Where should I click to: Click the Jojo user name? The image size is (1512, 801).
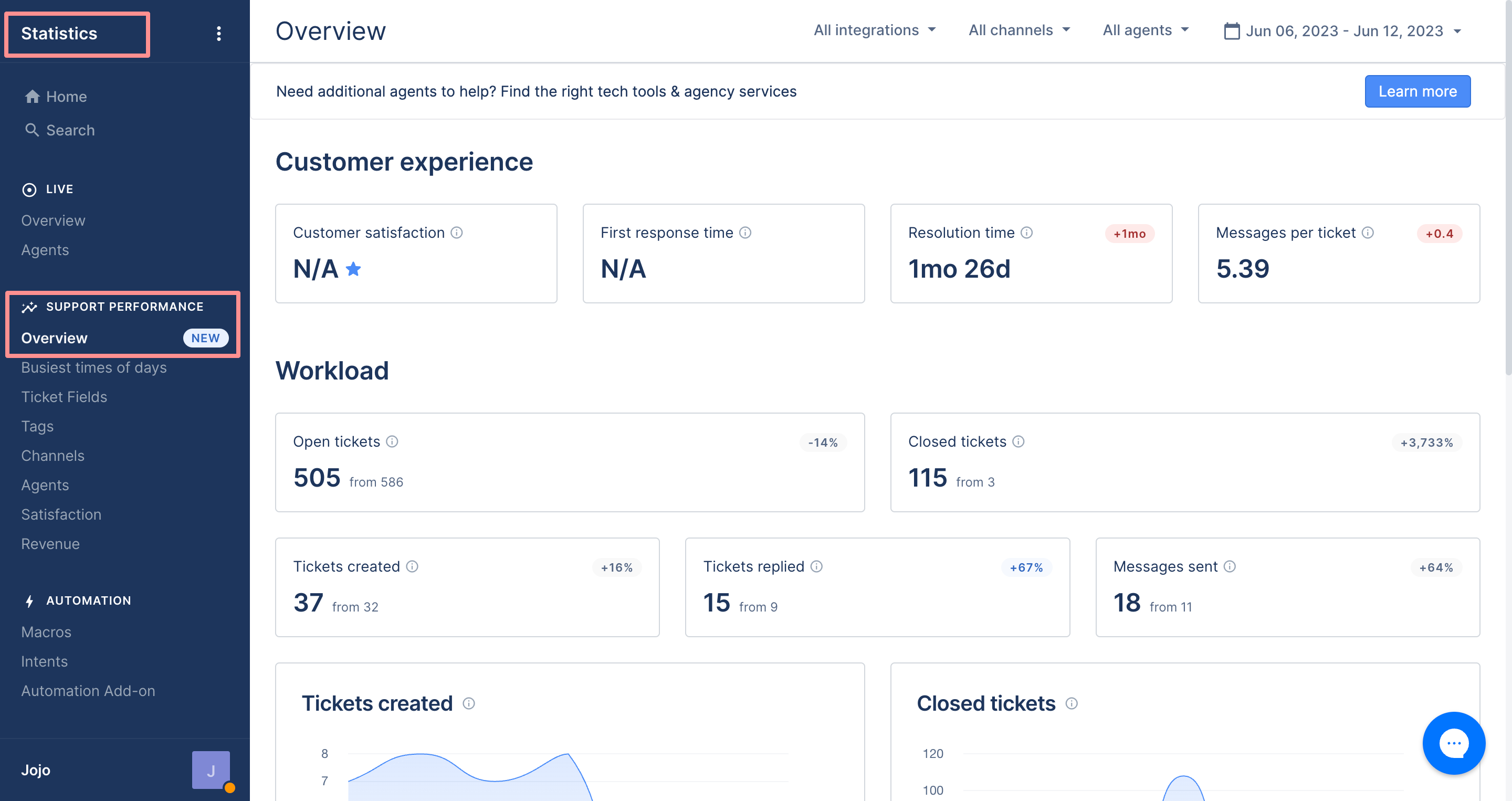coord(36,770)
